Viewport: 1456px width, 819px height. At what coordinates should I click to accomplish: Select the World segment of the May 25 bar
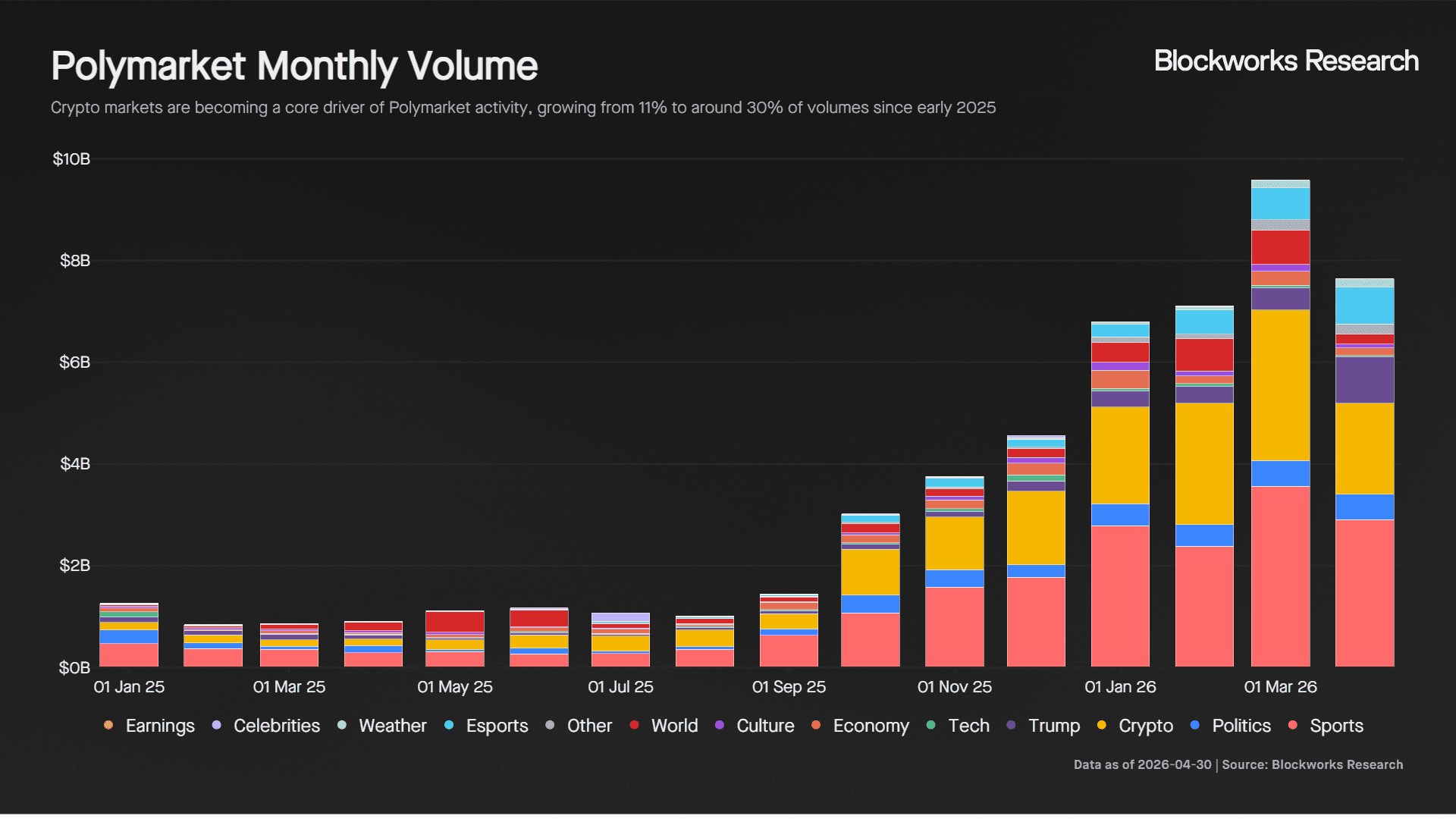[x=455, y=621]
